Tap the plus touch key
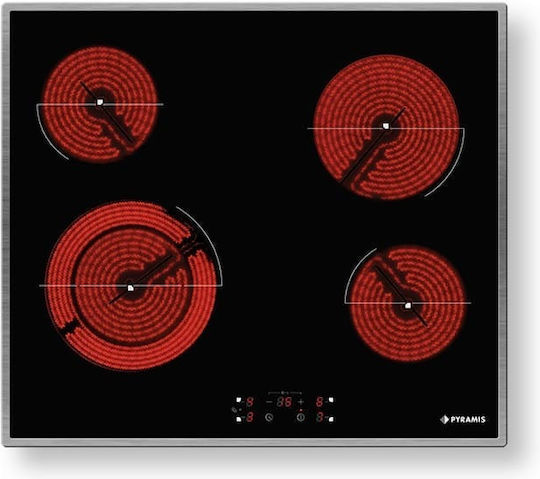The width and height of the screenshot is (540, 479). (301, 402)
